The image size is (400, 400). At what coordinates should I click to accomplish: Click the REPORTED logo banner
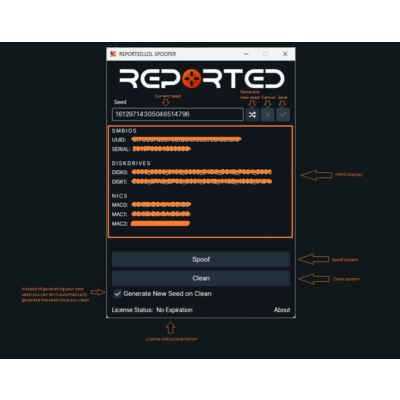coord(201,79)
